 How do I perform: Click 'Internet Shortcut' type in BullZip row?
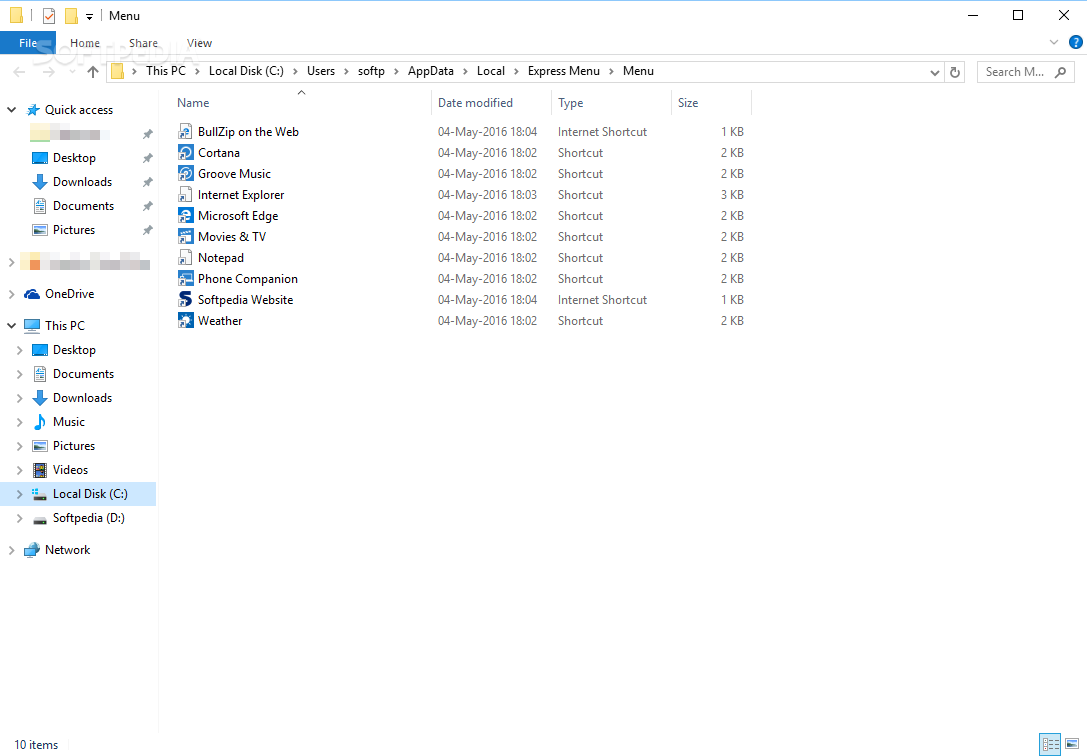tap(602, 132)
